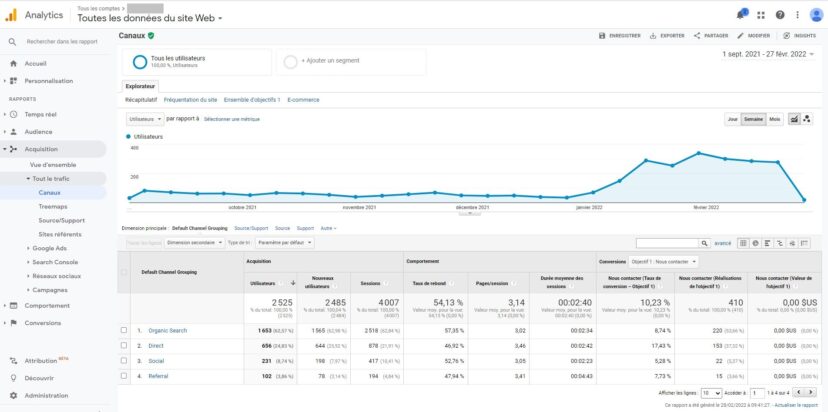The height and width of the screenshot is (412, 828).
Task: Open the Fréquentation du site tab
Action: 190,100
